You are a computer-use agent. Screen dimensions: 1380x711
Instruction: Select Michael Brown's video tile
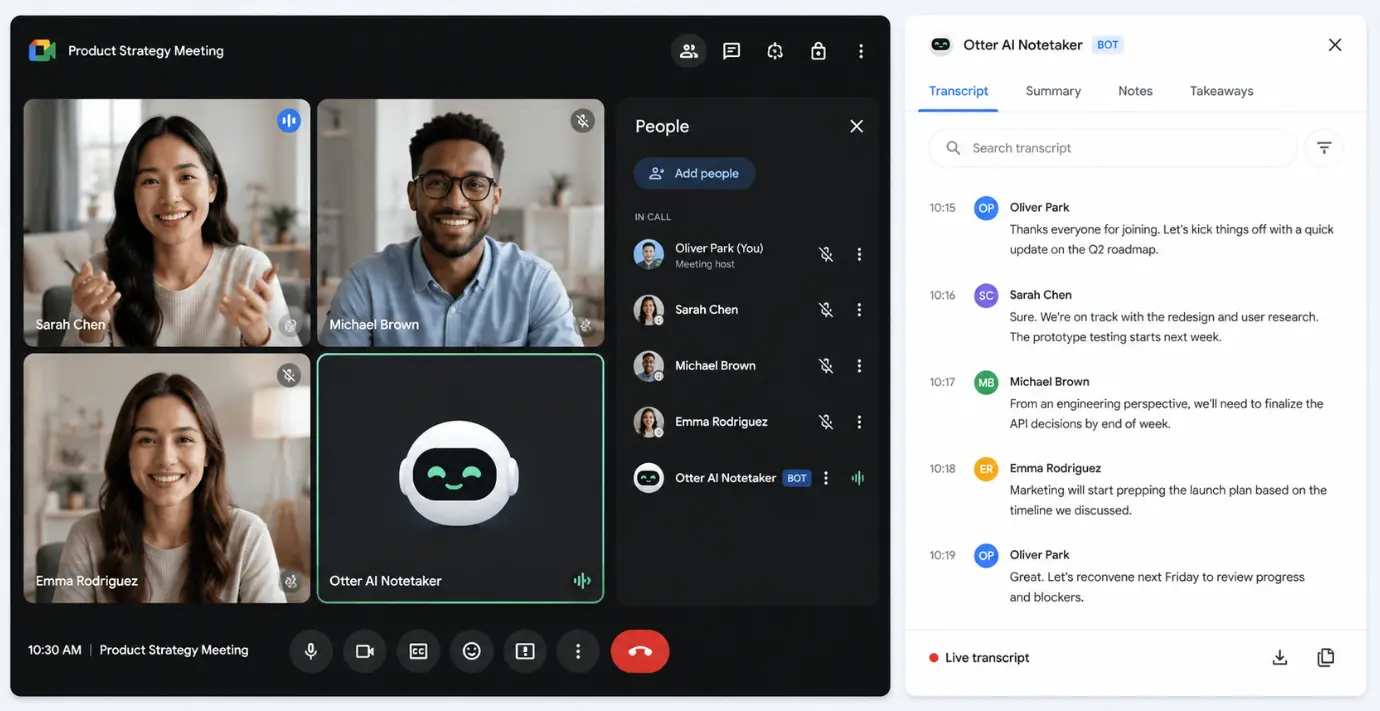(x=461, y=222)
